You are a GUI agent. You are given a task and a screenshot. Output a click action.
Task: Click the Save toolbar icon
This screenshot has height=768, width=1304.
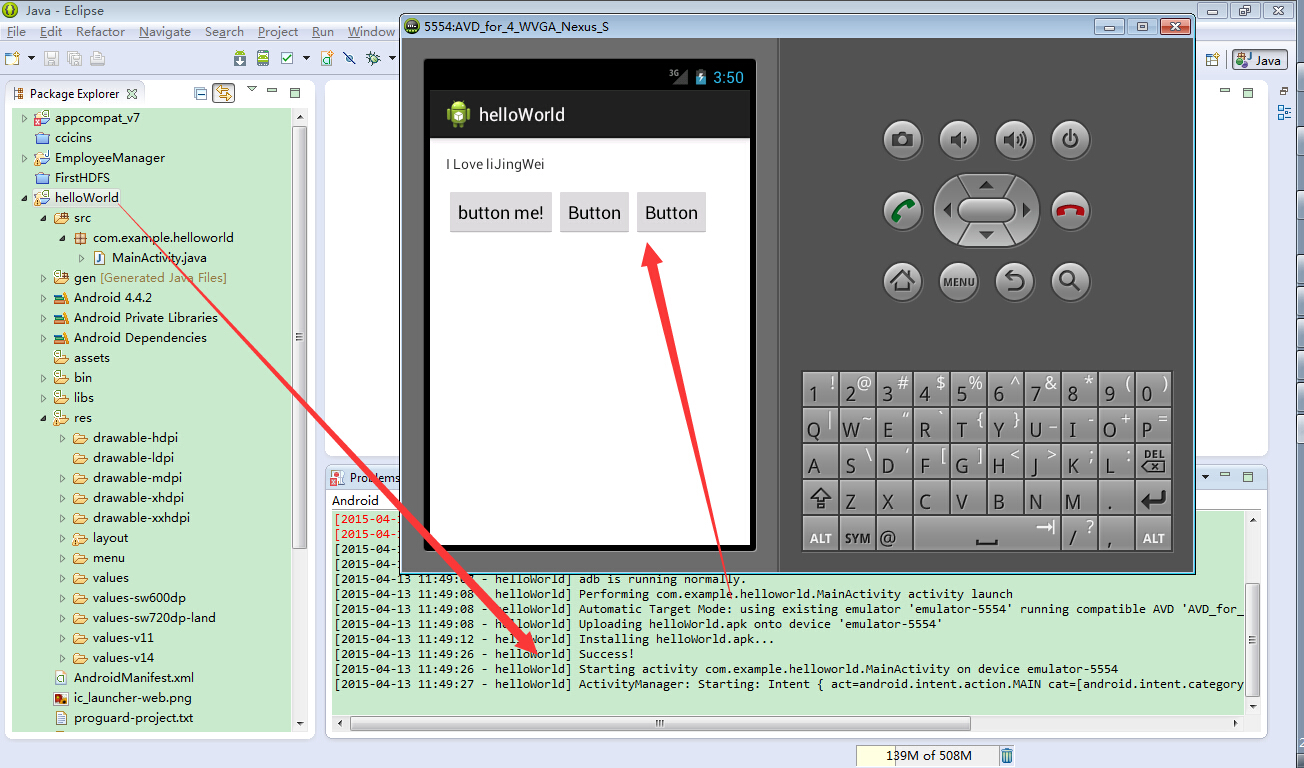click(x=51, y=59)
